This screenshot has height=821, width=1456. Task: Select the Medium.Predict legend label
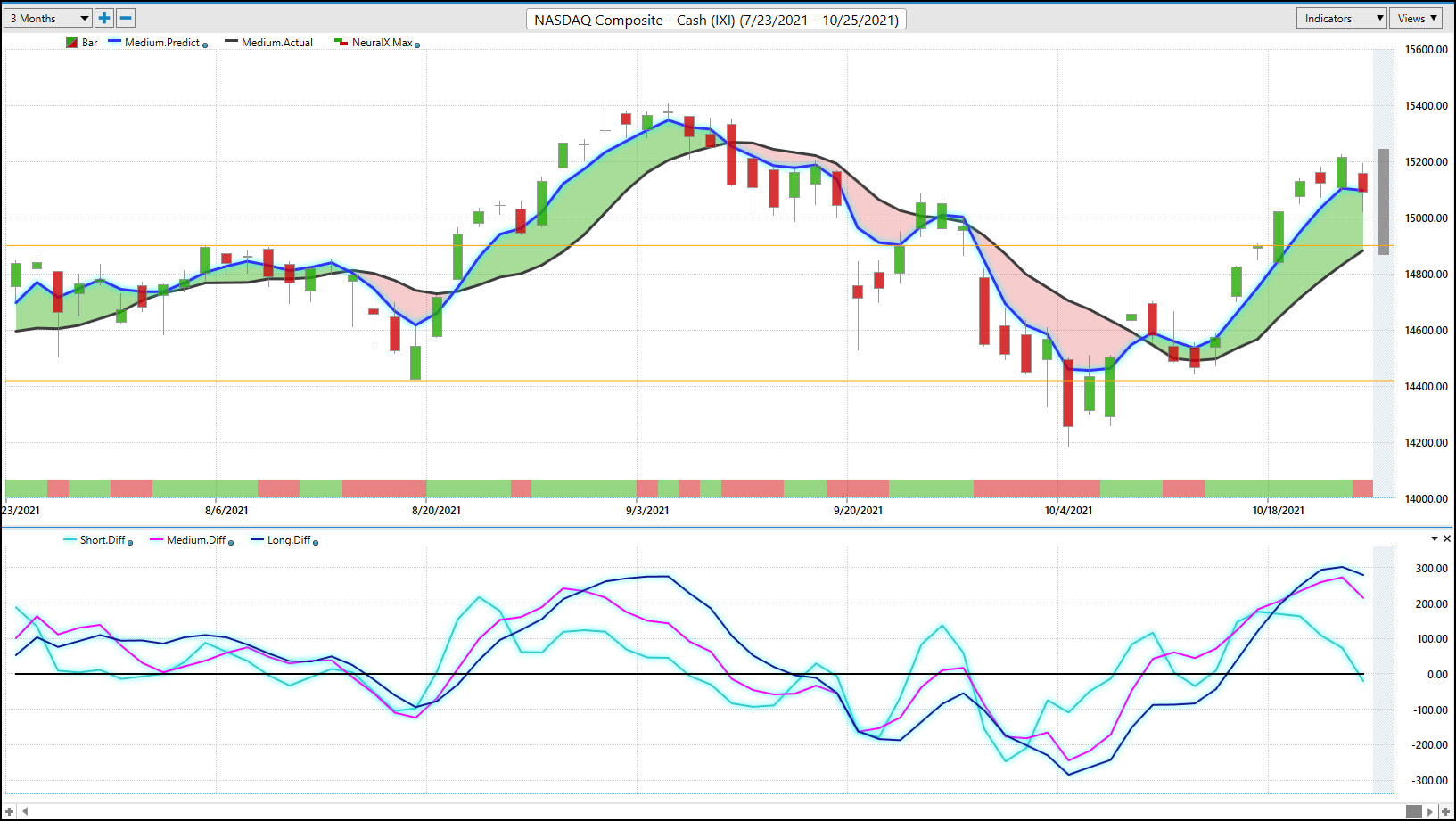pyautogui.click(x=162, y=43)
